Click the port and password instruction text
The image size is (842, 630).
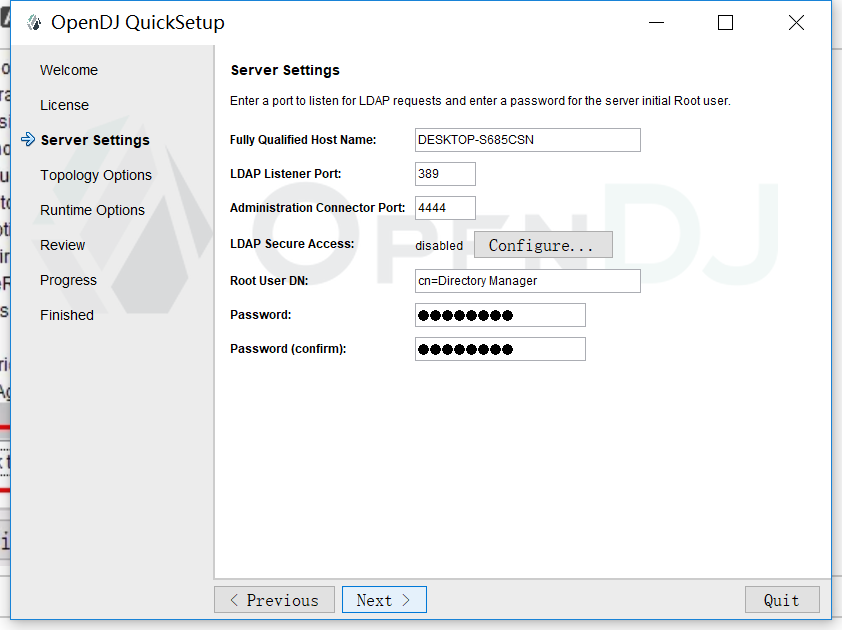coord(480,101)
